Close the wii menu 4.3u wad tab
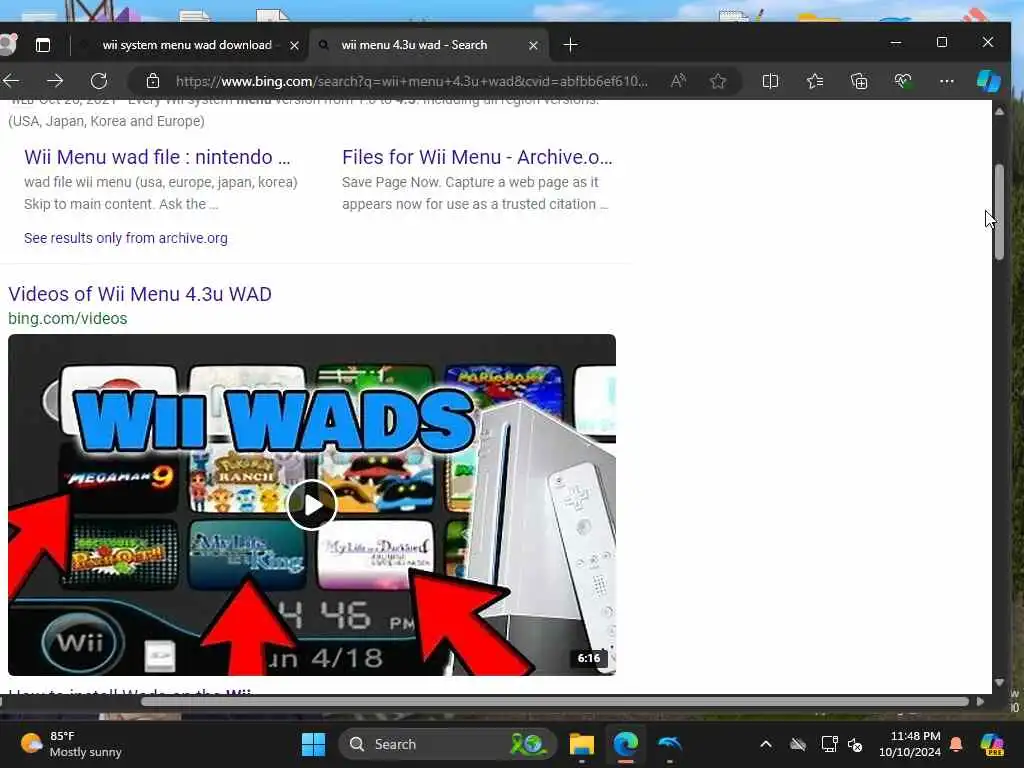The height and width of the screenshot is (768, 1024). coord(533,45)
